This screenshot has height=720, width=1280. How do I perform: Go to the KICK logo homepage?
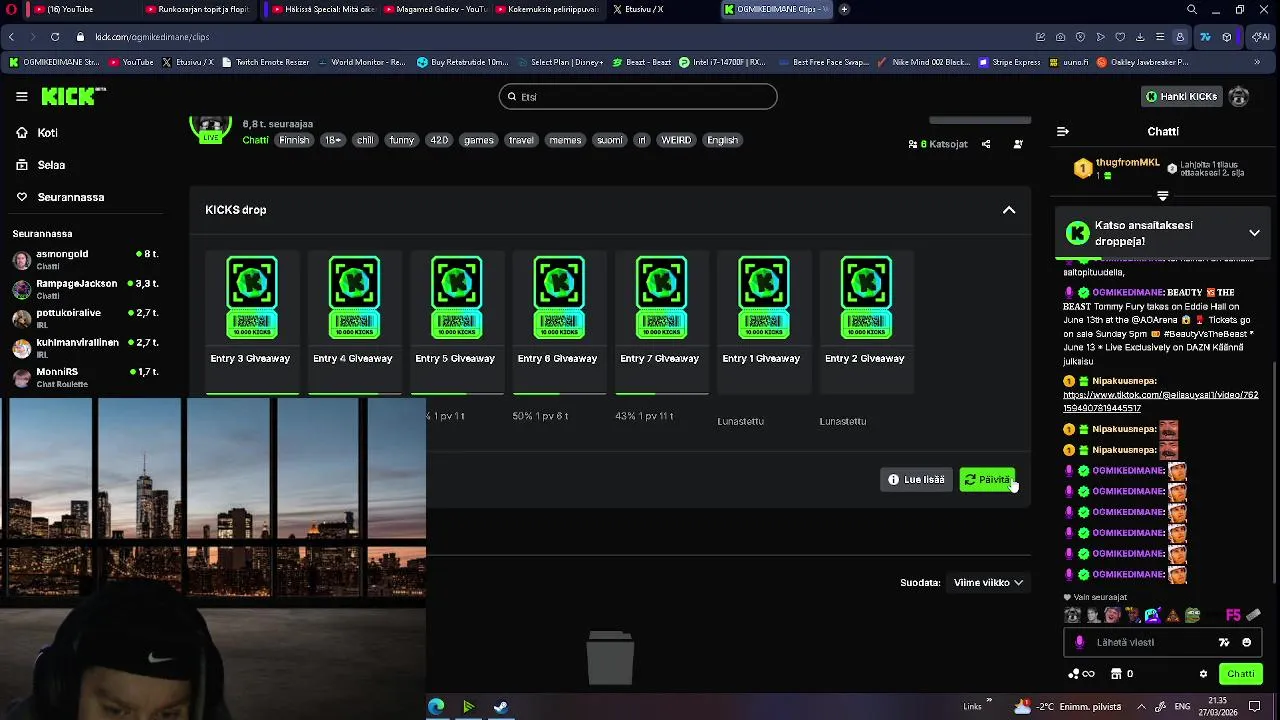pyautogui.click(x=73, y=96)
